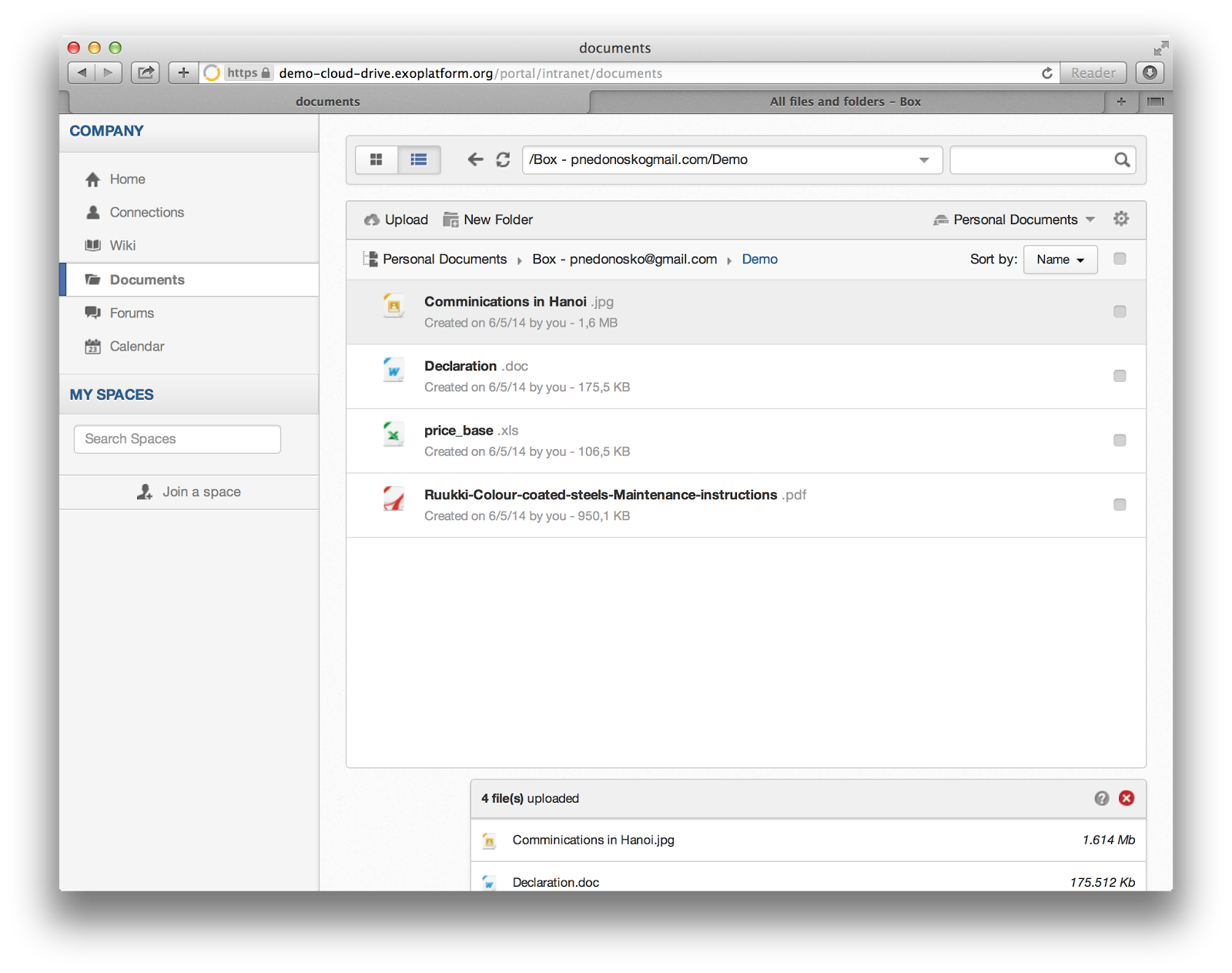The height and width of the screenshot is (973, 1232).
Task: Click the search magnifier icon
Action: (x=1122, y=159)
